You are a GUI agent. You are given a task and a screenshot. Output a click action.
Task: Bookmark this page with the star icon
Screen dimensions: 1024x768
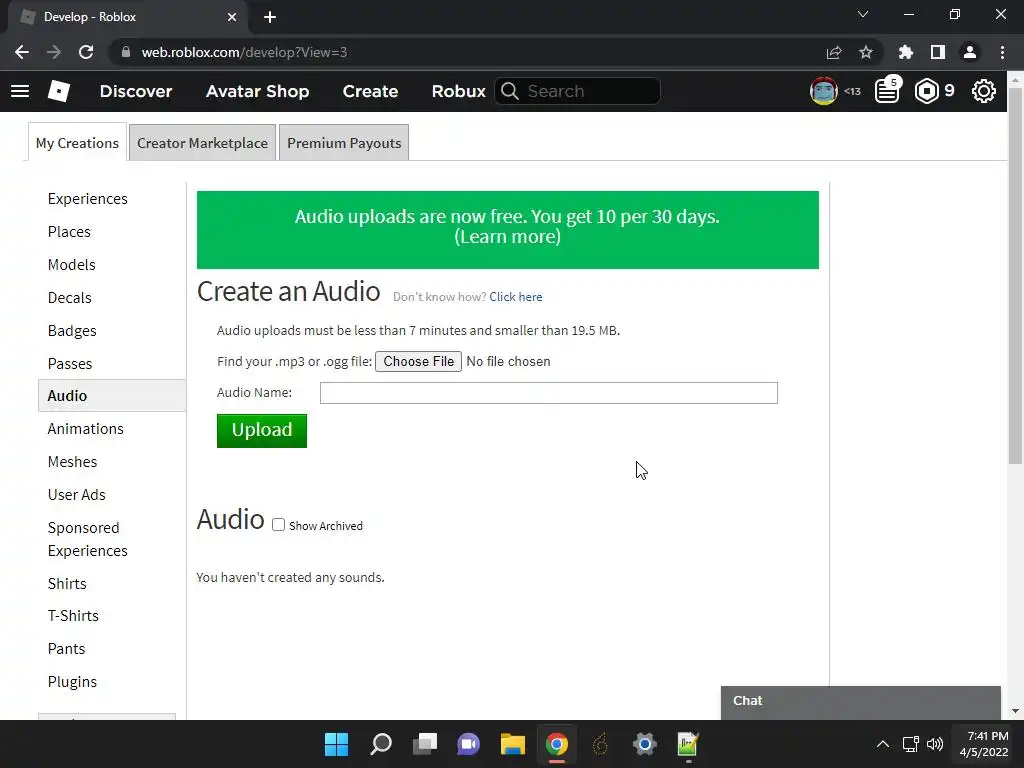click(x=866, y=52)
